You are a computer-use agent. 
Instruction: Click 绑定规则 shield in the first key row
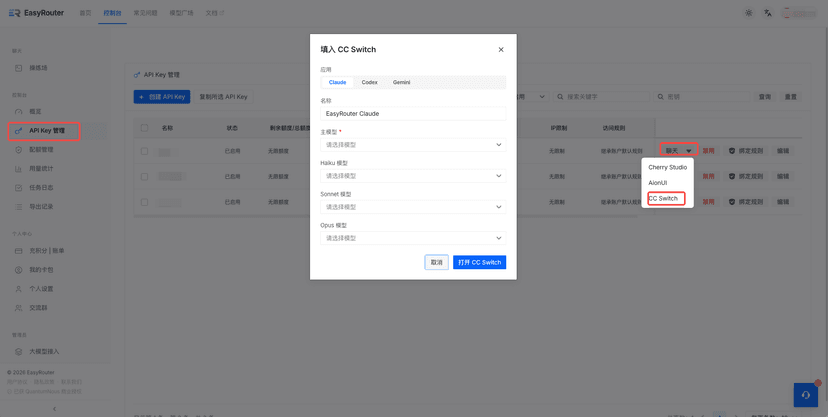coord(746,151)
